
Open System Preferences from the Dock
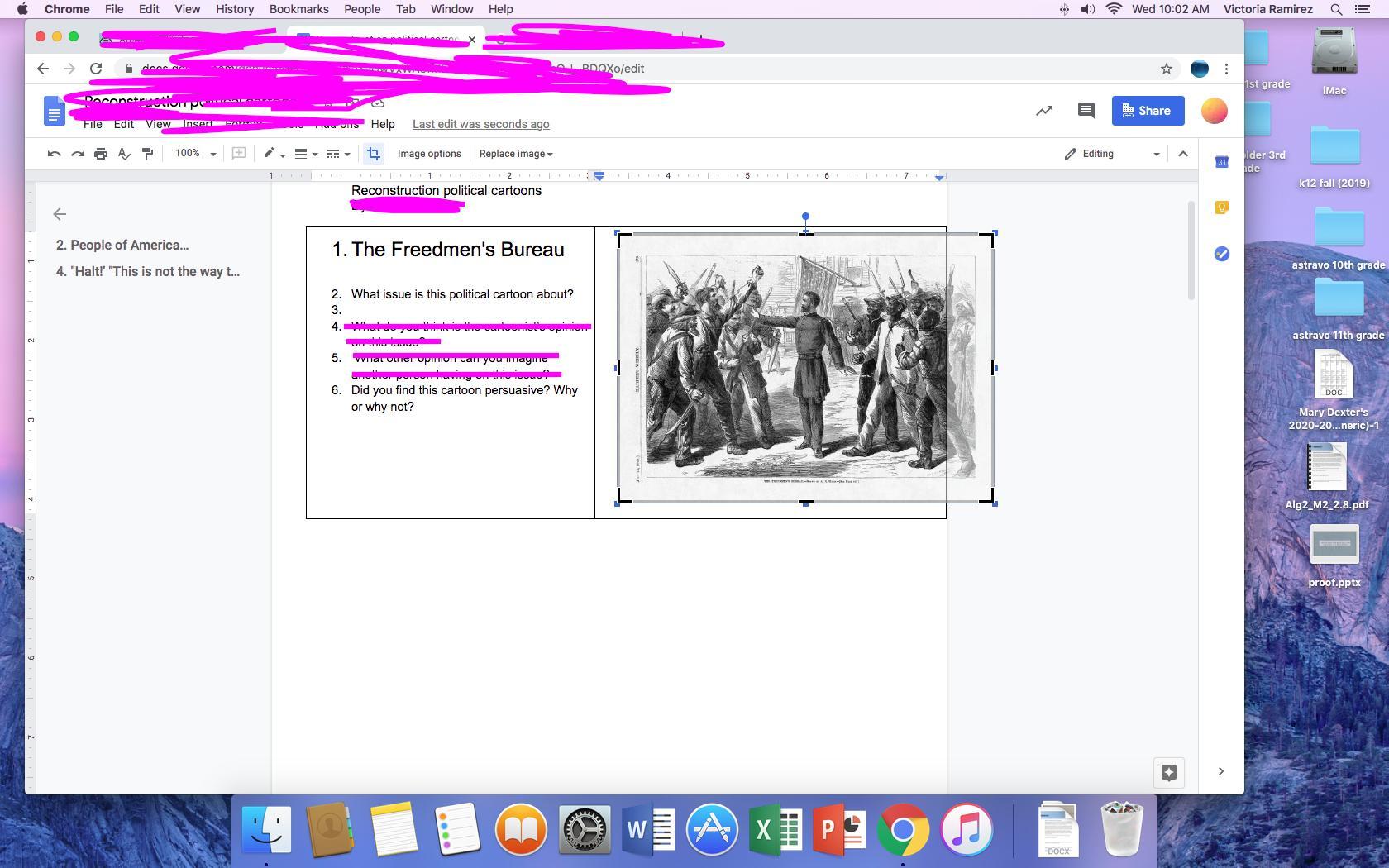pyautogui.click(x=585, y=829)
